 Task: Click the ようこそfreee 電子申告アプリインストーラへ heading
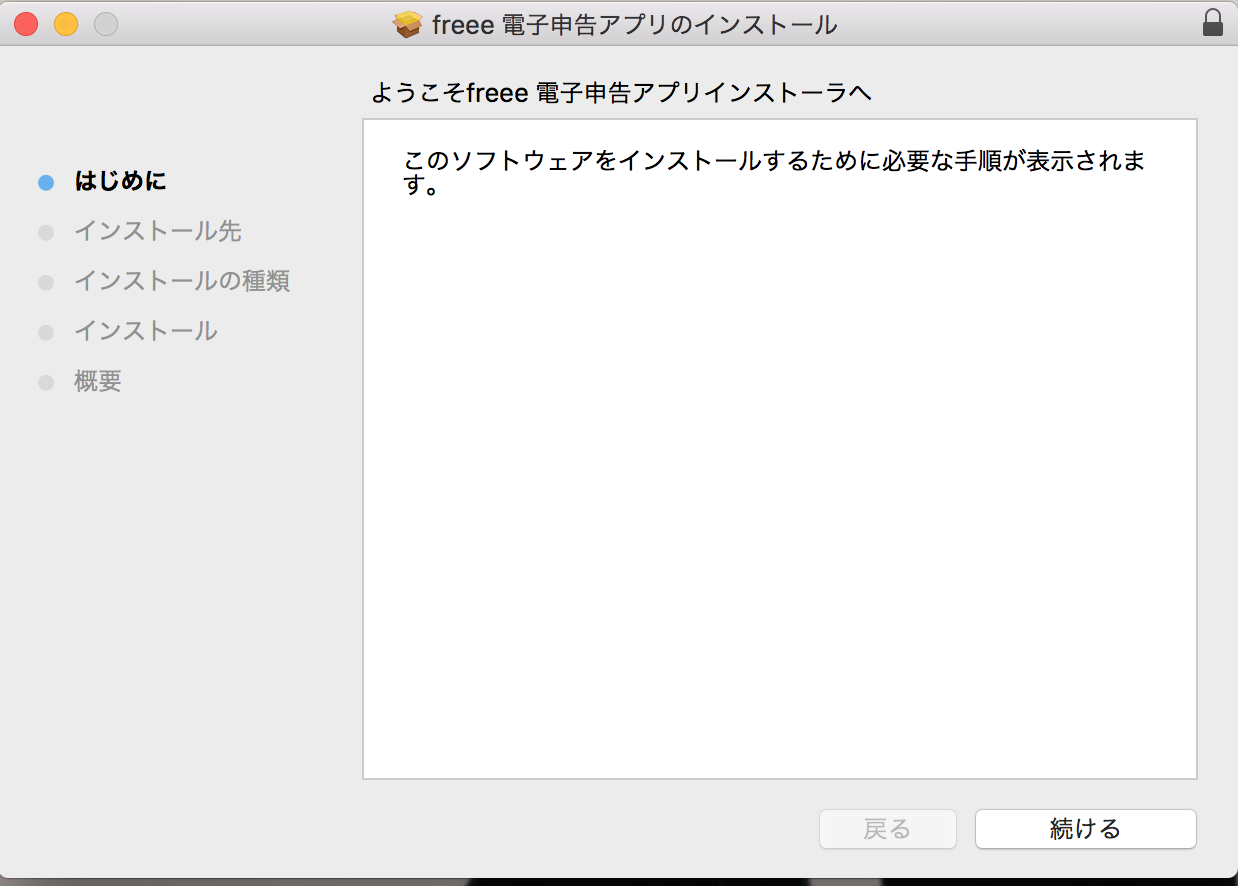pos(622,93)
